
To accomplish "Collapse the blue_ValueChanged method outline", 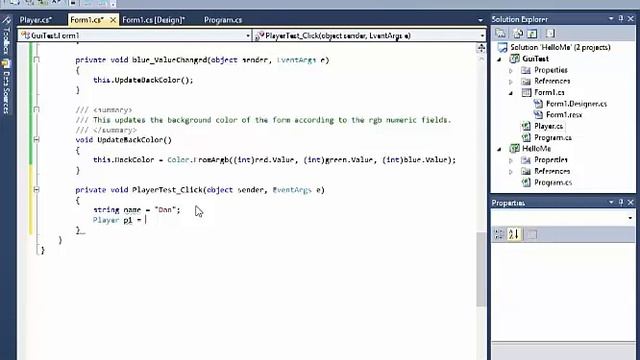I will pos(36,60).
